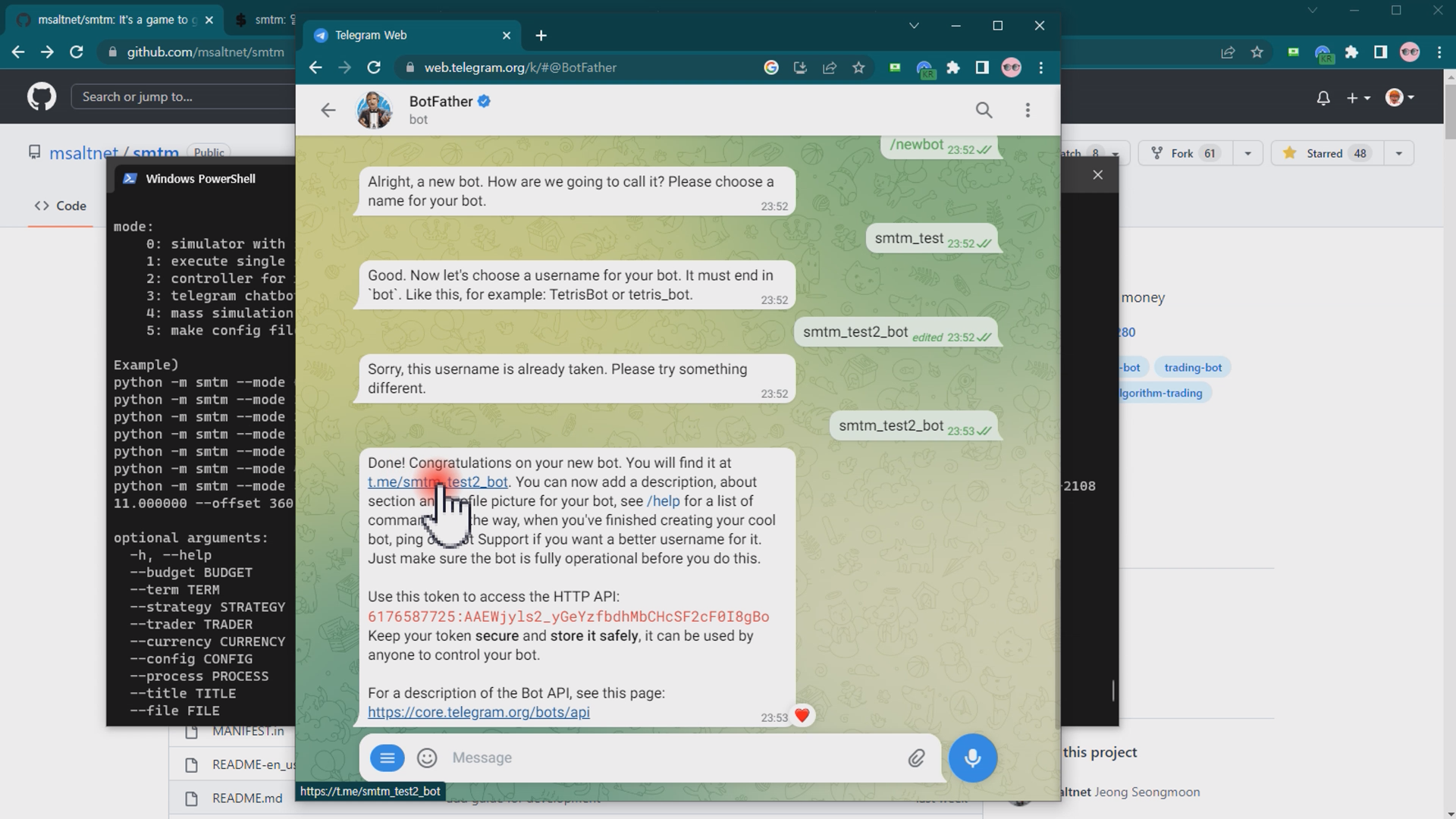Open Extensions puzzle icon in Telegram window
The width and height of the screenshot is (1456, 819).
[x=953, y=67]
